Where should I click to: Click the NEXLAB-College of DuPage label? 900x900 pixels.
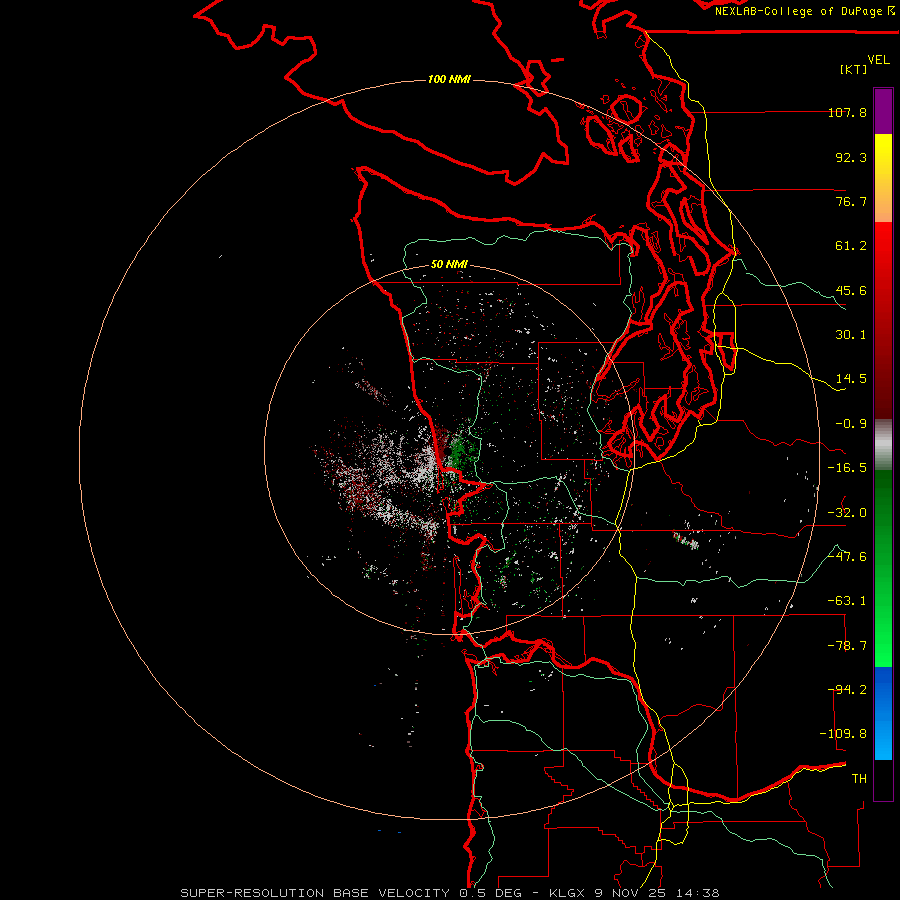[804, 11]
